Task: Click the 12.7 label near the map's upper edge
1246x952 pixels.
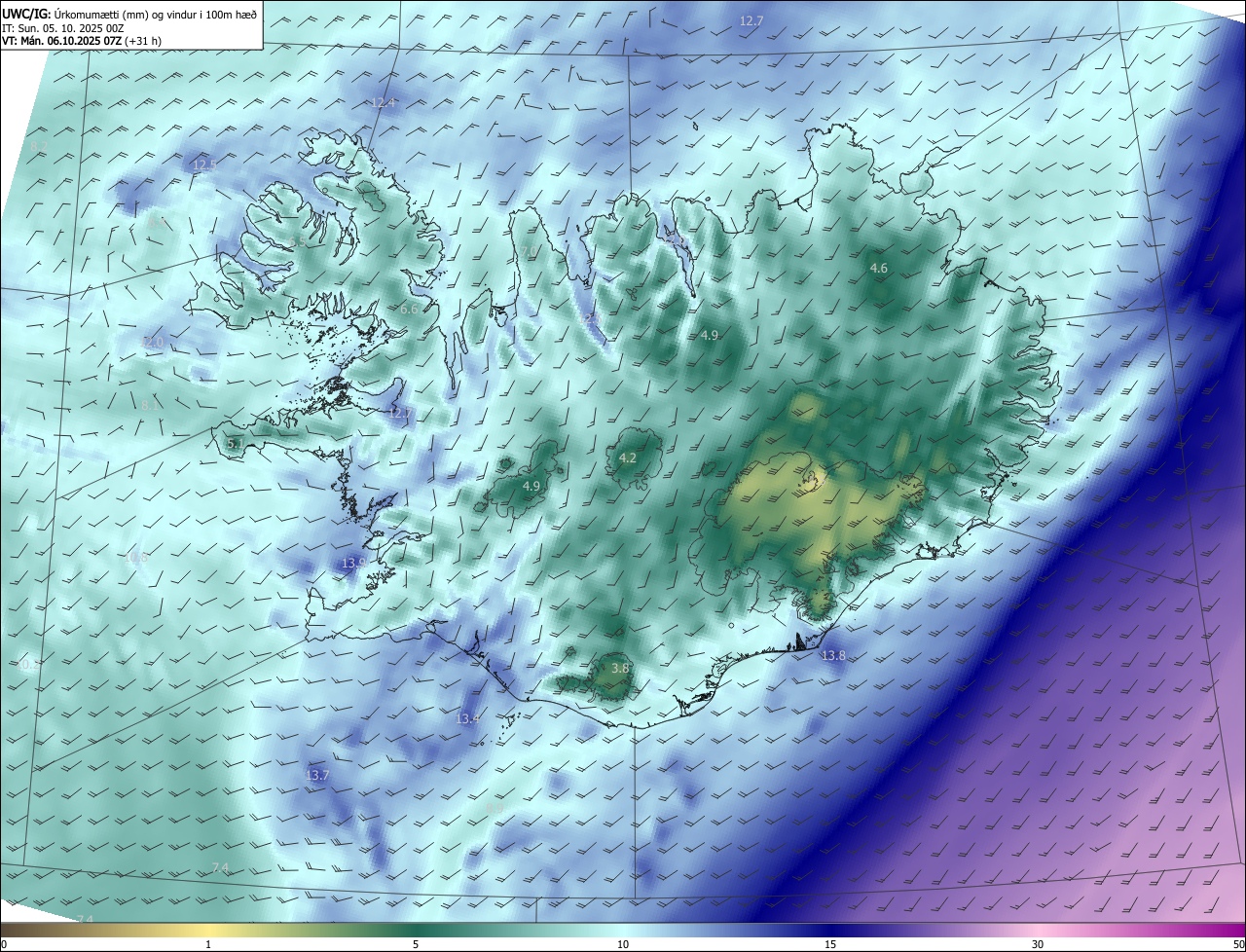Action: click(751, 20)
